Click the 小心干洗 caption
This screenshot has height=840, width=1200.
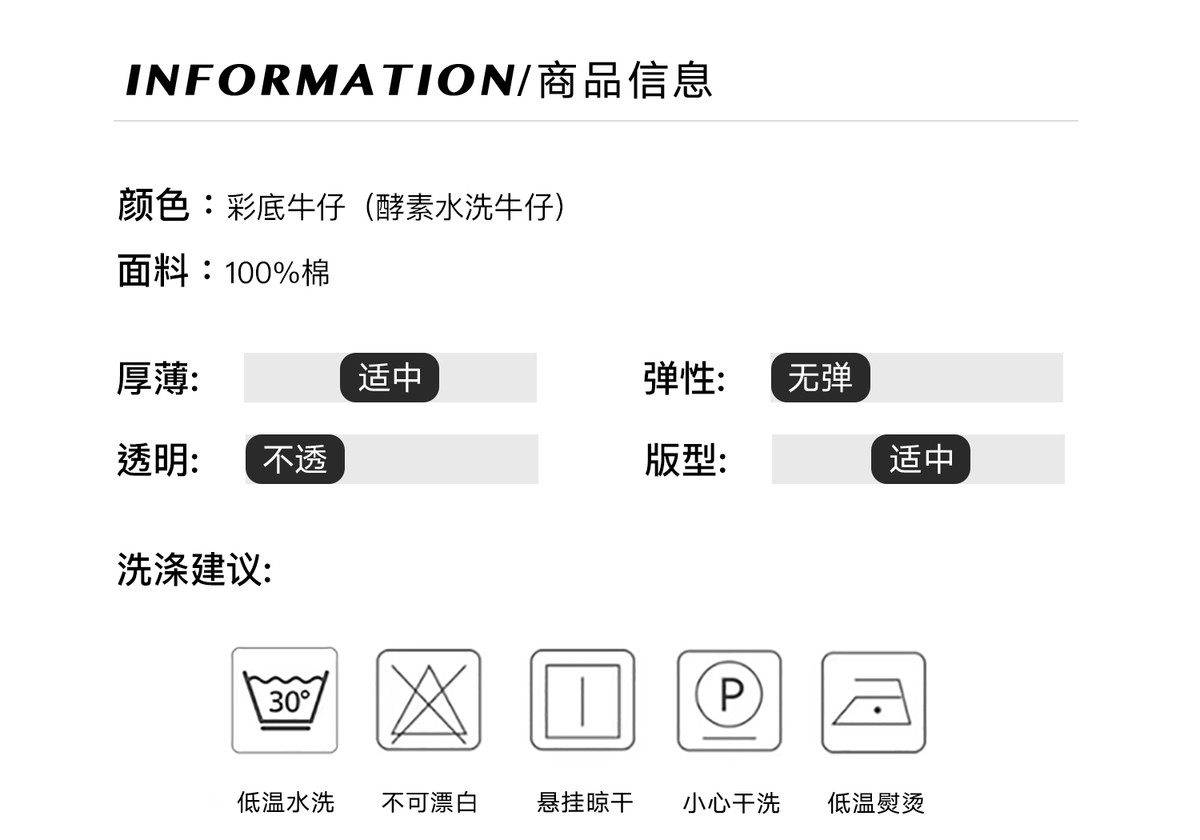731,802
